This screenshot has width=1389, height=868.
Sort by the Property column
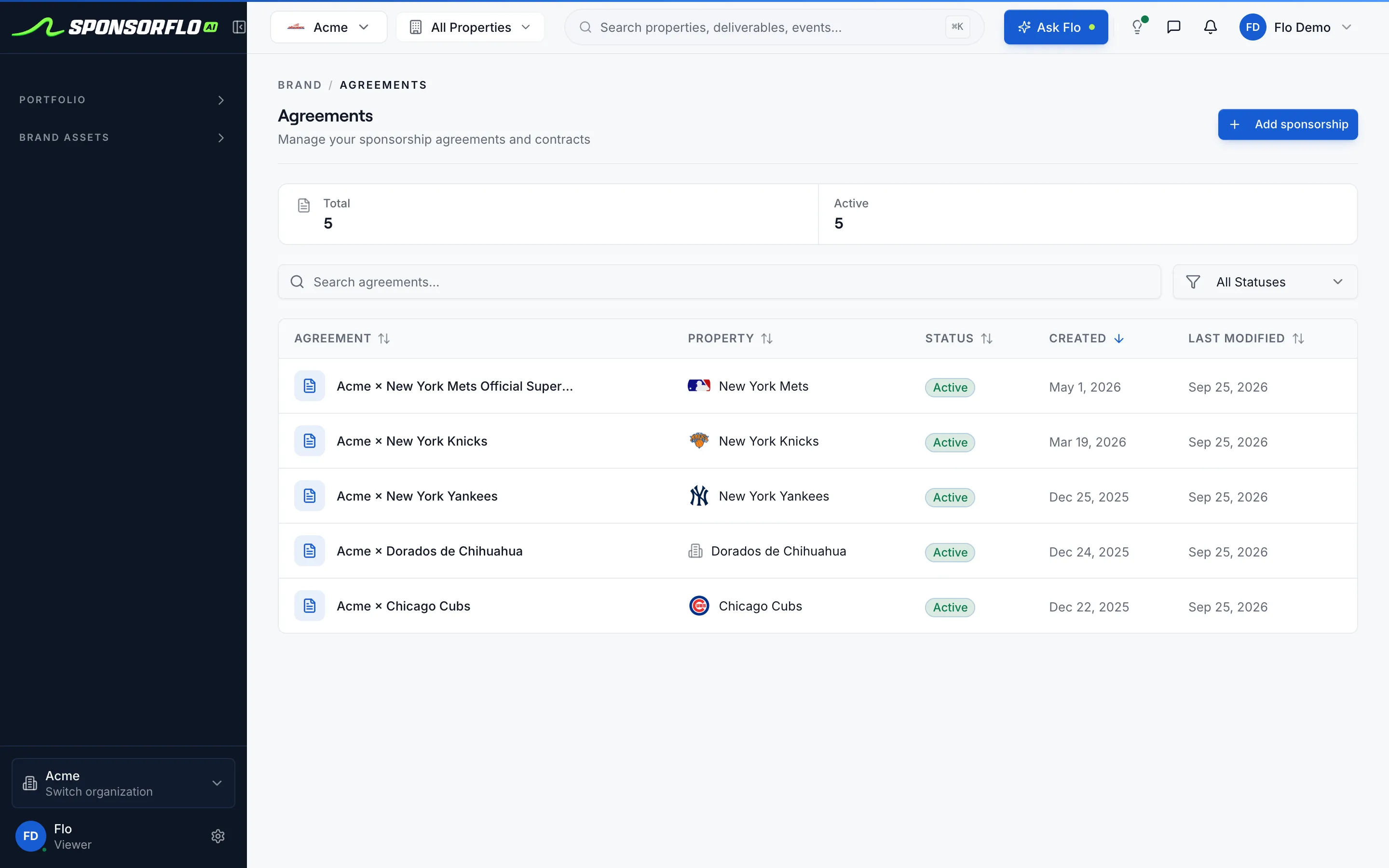730,339
